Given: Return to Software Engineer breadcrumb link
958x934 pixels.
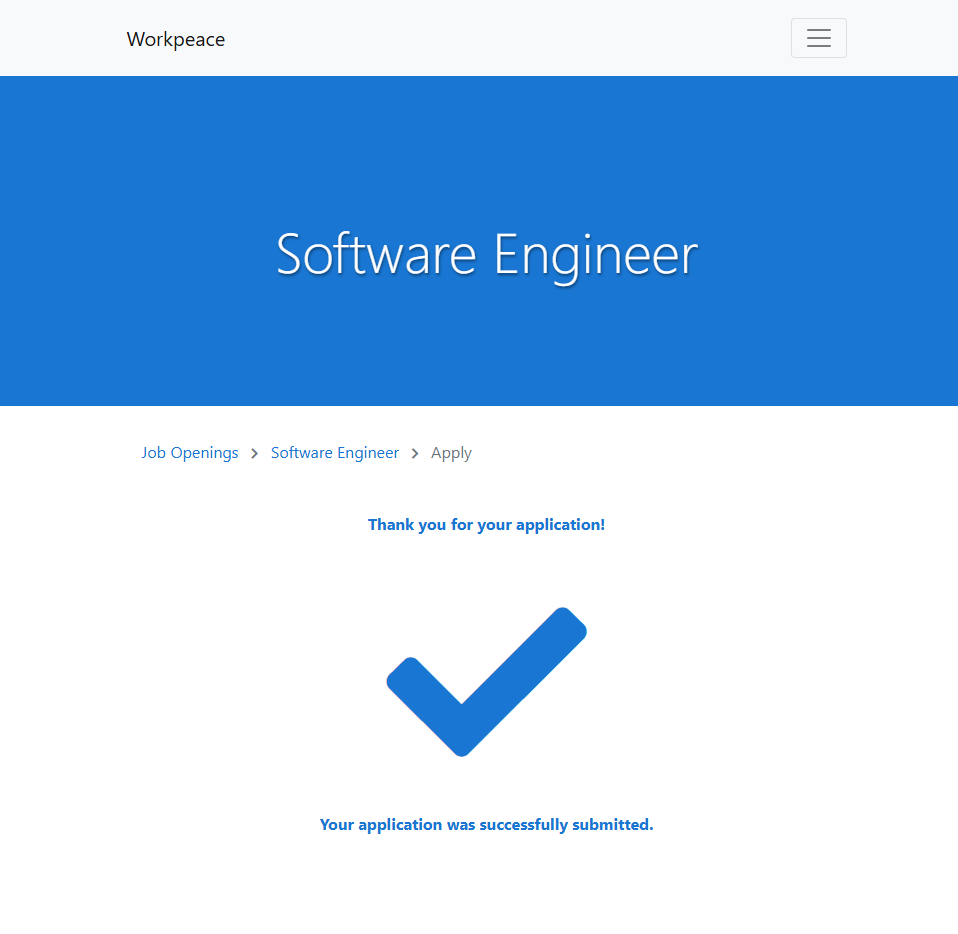Looking at the screenshot, I should pyautogui.click(x=334, y=453).
